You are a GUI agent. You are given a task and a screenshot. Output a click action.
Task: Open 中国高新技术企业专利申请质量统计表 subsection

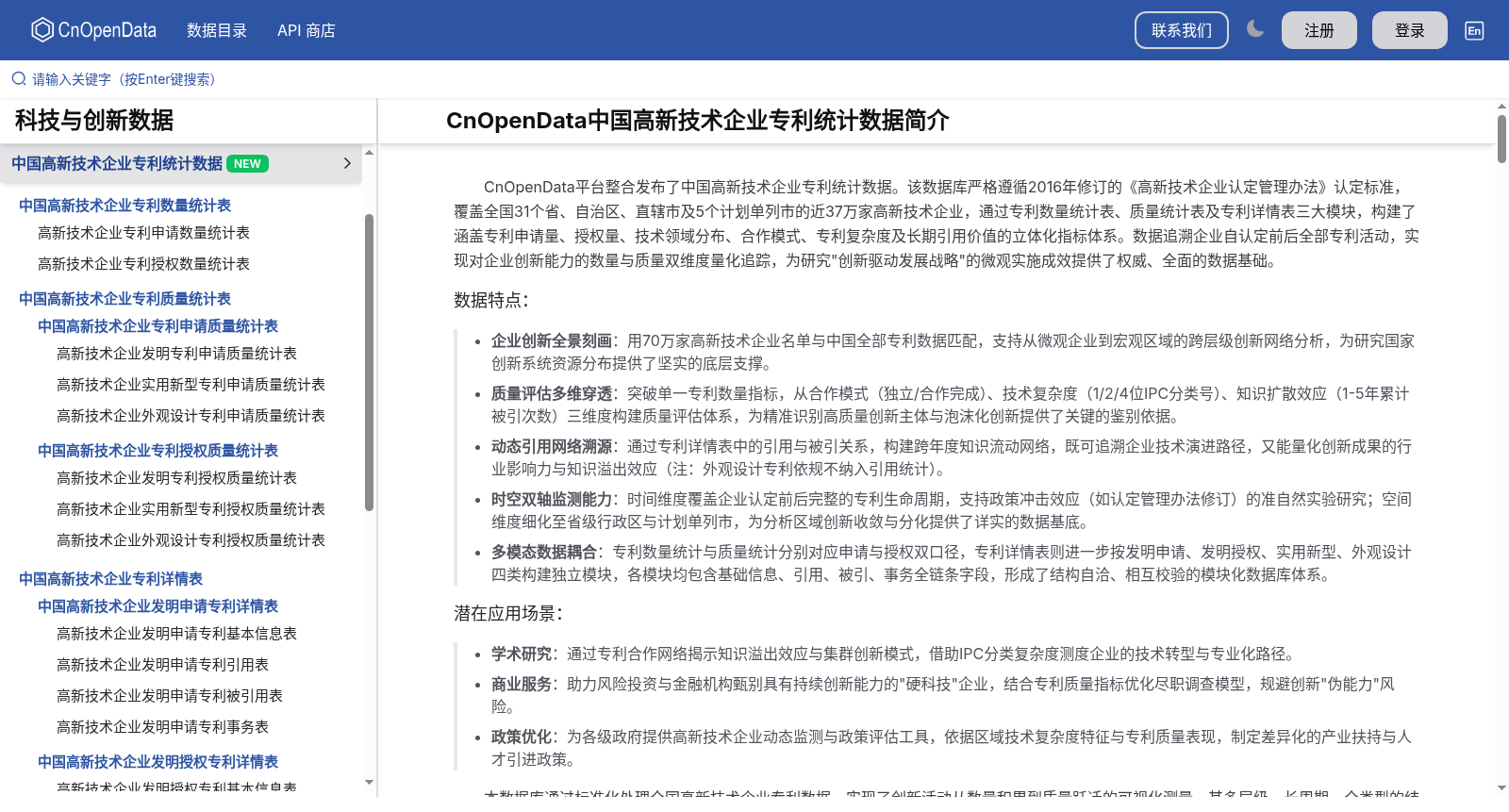coord(158,325)
